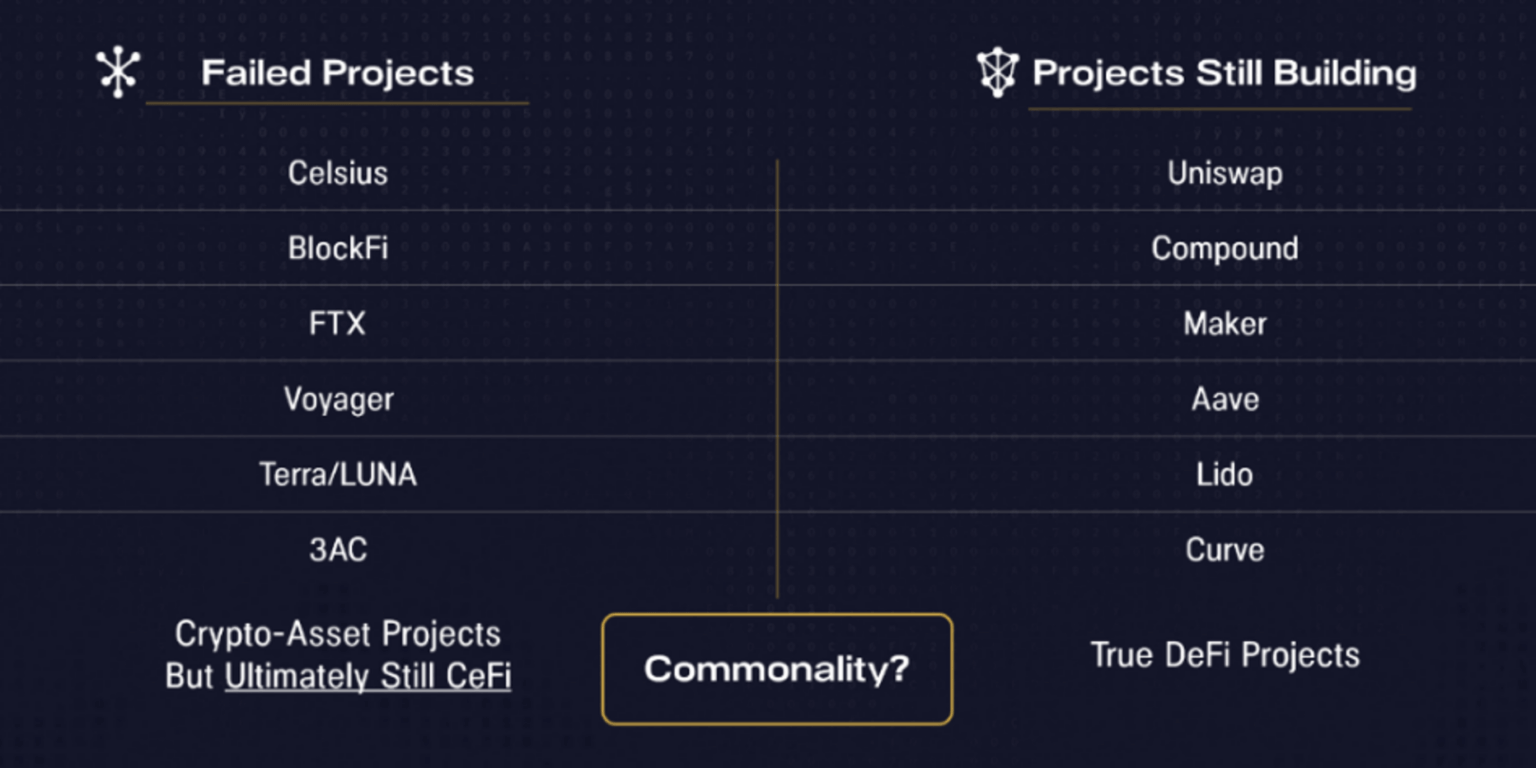Select the Lido entry
This screenshot has width=1536, height=768.
(x=1225, y=474)
